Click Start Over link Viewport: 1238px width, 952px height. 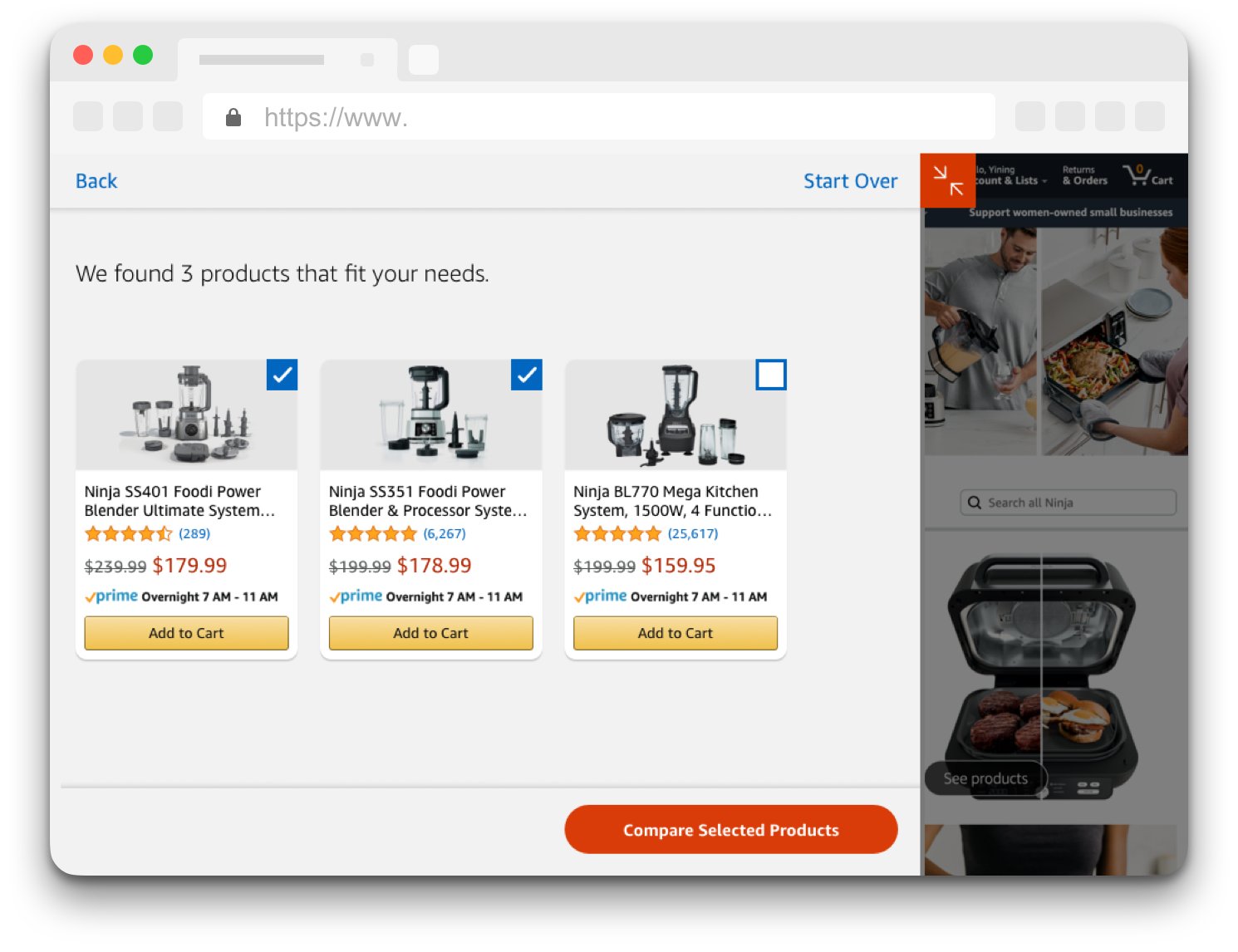tap(850, 181)
